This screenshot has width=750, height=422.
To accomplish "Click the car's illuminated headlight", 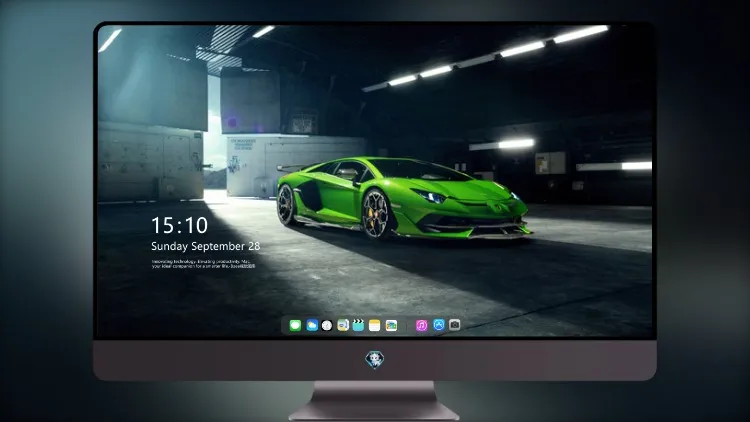I will click(430, 196).
